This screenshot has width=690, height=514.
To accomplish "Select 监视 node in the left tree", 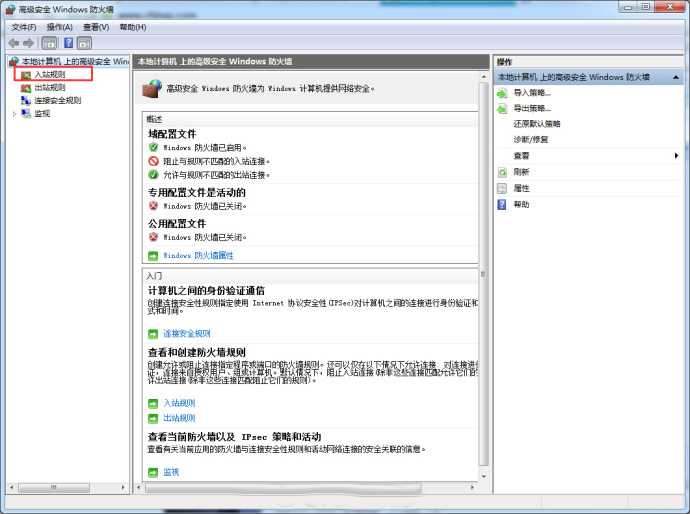I will 42,114.
